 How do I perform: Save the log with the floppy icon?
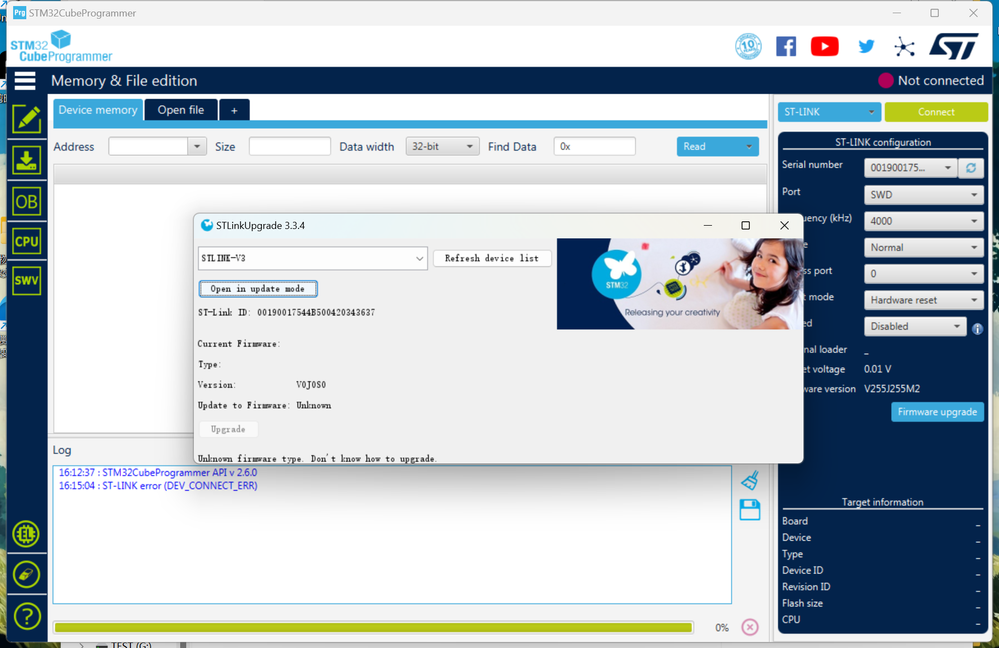(x=750, y=510)
